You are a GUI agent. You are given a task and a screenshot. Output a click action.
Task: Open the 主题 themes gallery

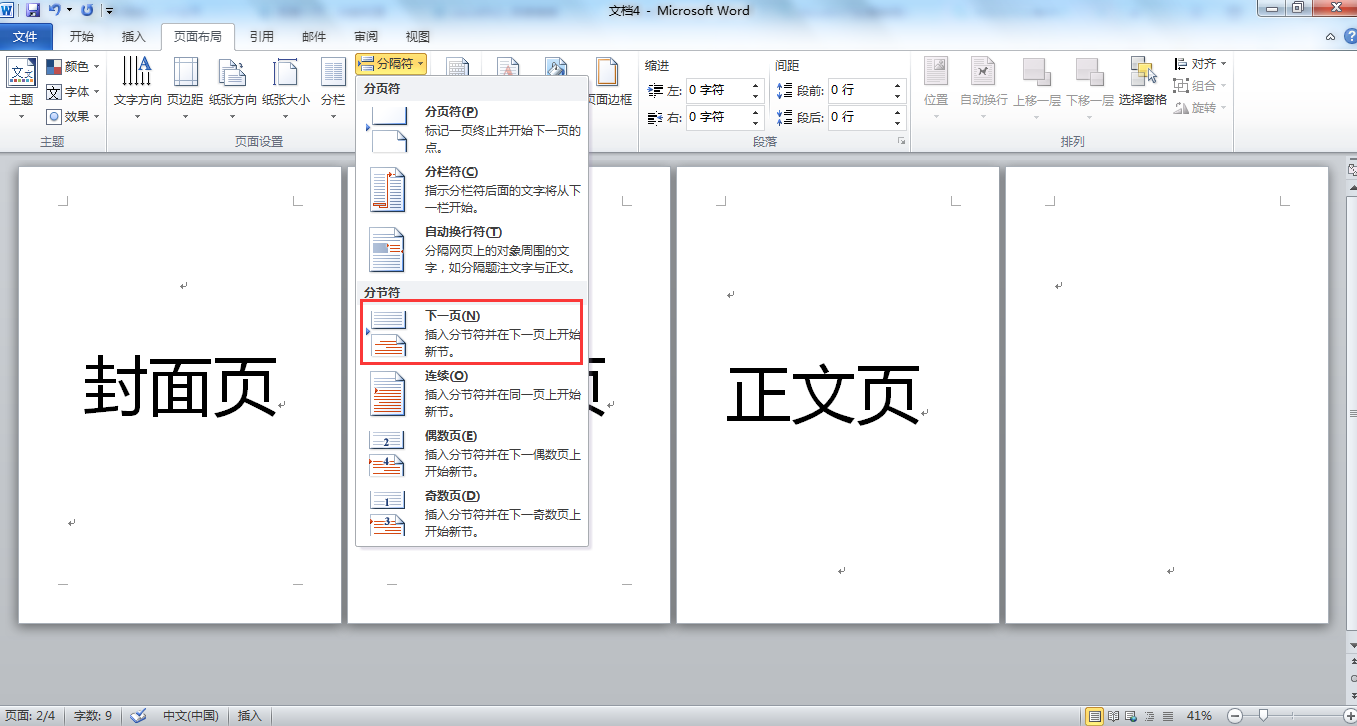(x=21, y=88)
